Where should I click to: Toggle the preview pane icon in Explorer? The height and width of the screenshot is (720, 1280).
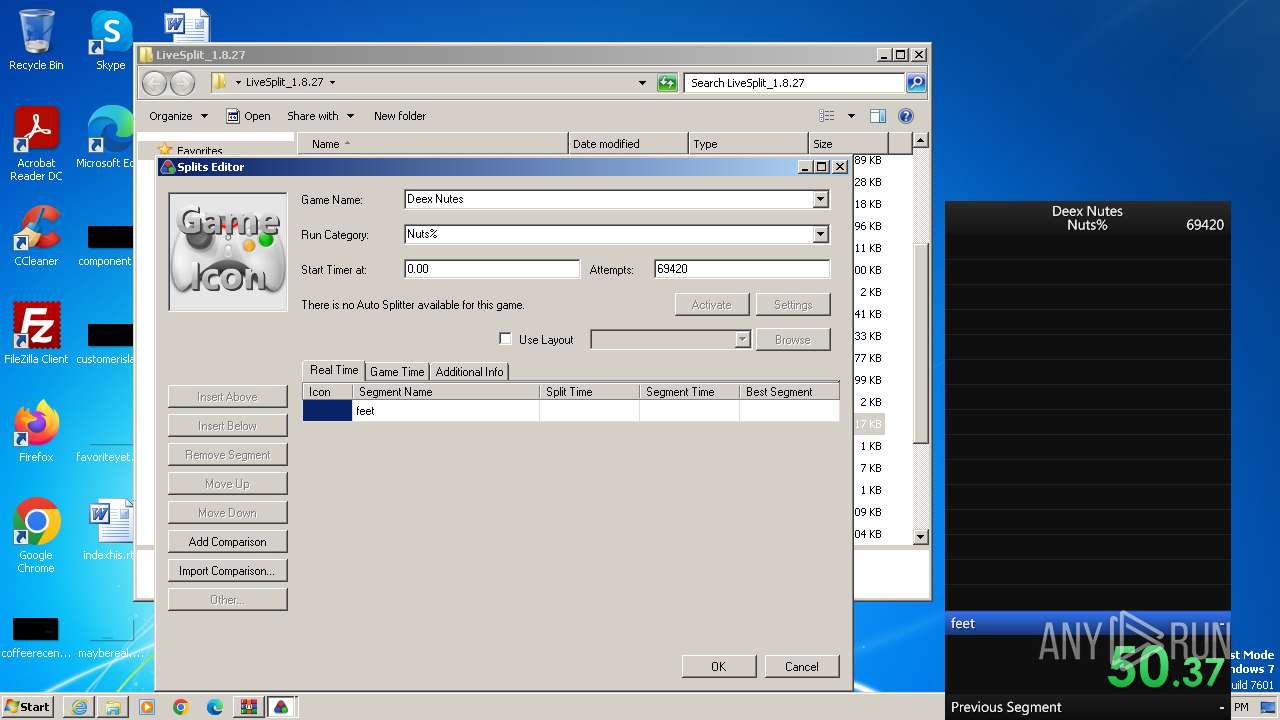tap(878, 116)
